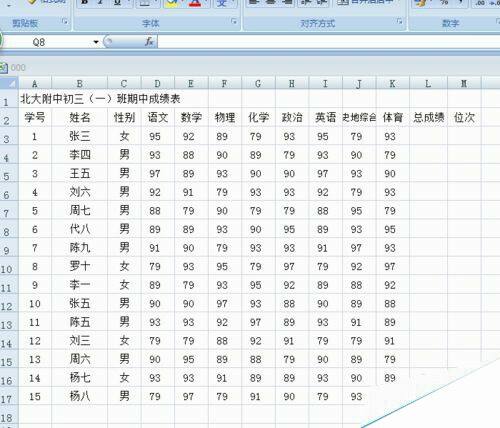Click the Name Box showing Q8
Image resolution: width=500 pixels, height=428 pixels.
click(47, 42)
